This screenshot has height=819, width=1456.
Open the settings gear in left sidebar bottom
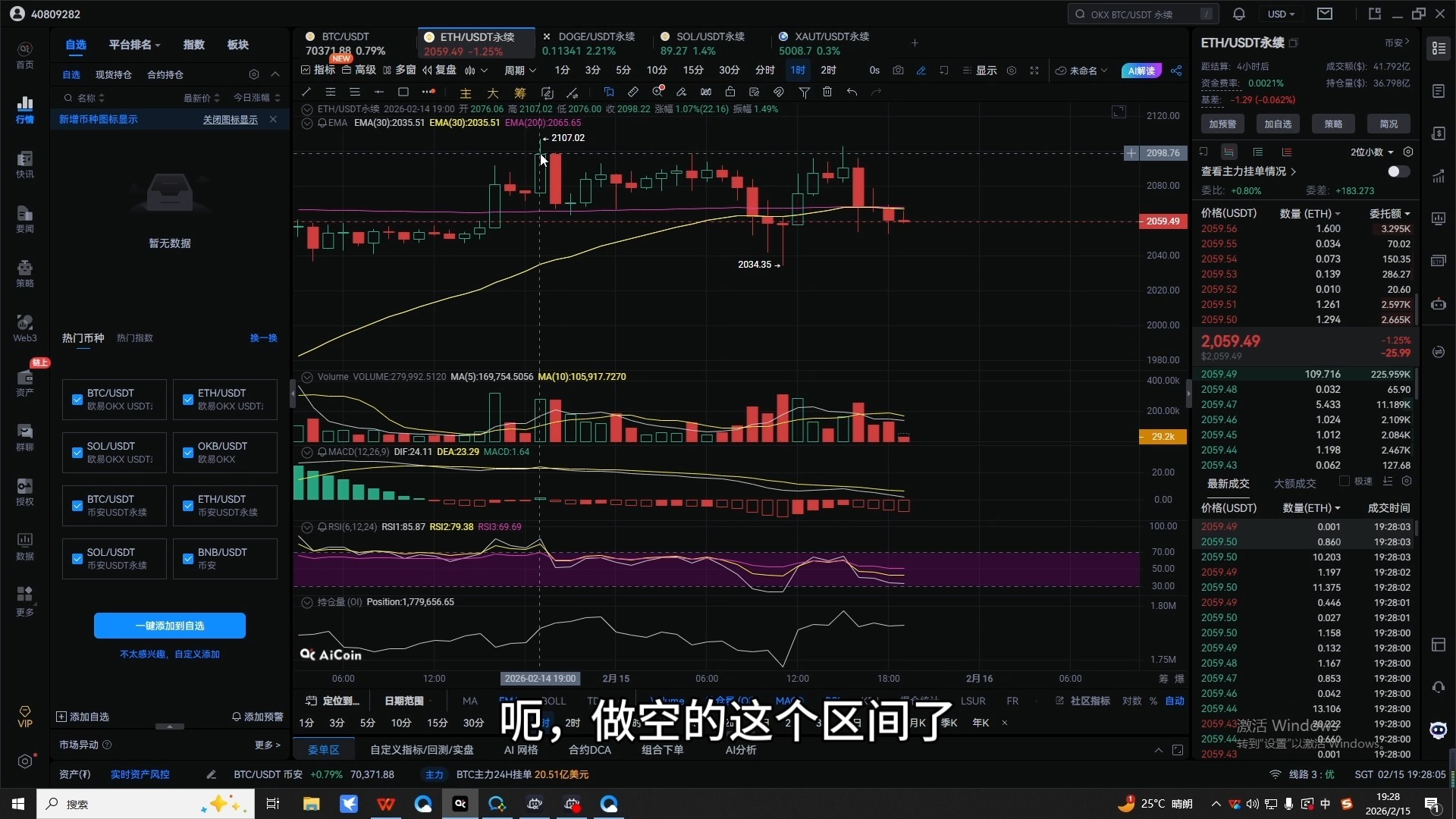25,761
